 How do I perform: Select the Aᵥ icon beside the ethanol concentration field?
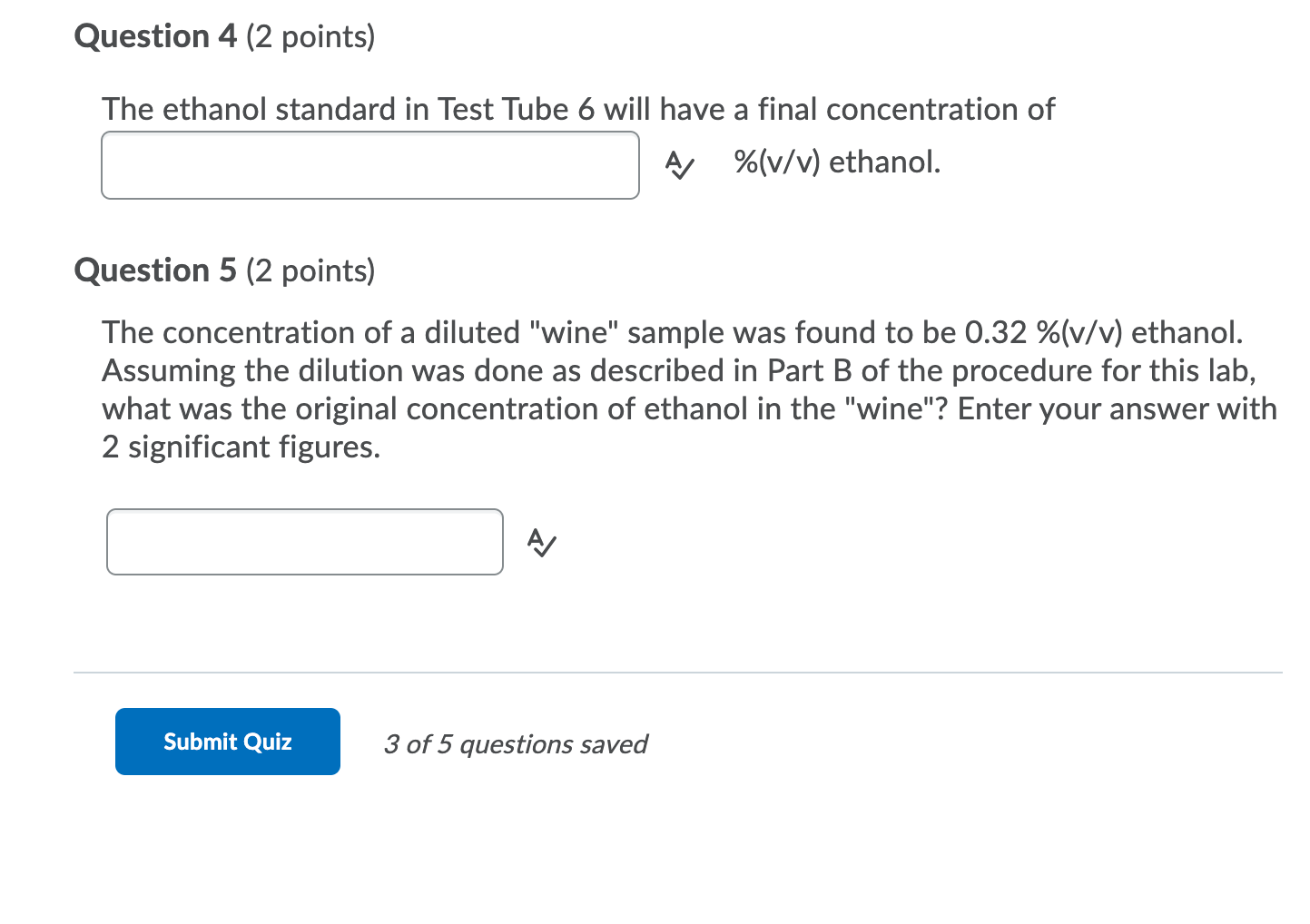coord(679,165)
